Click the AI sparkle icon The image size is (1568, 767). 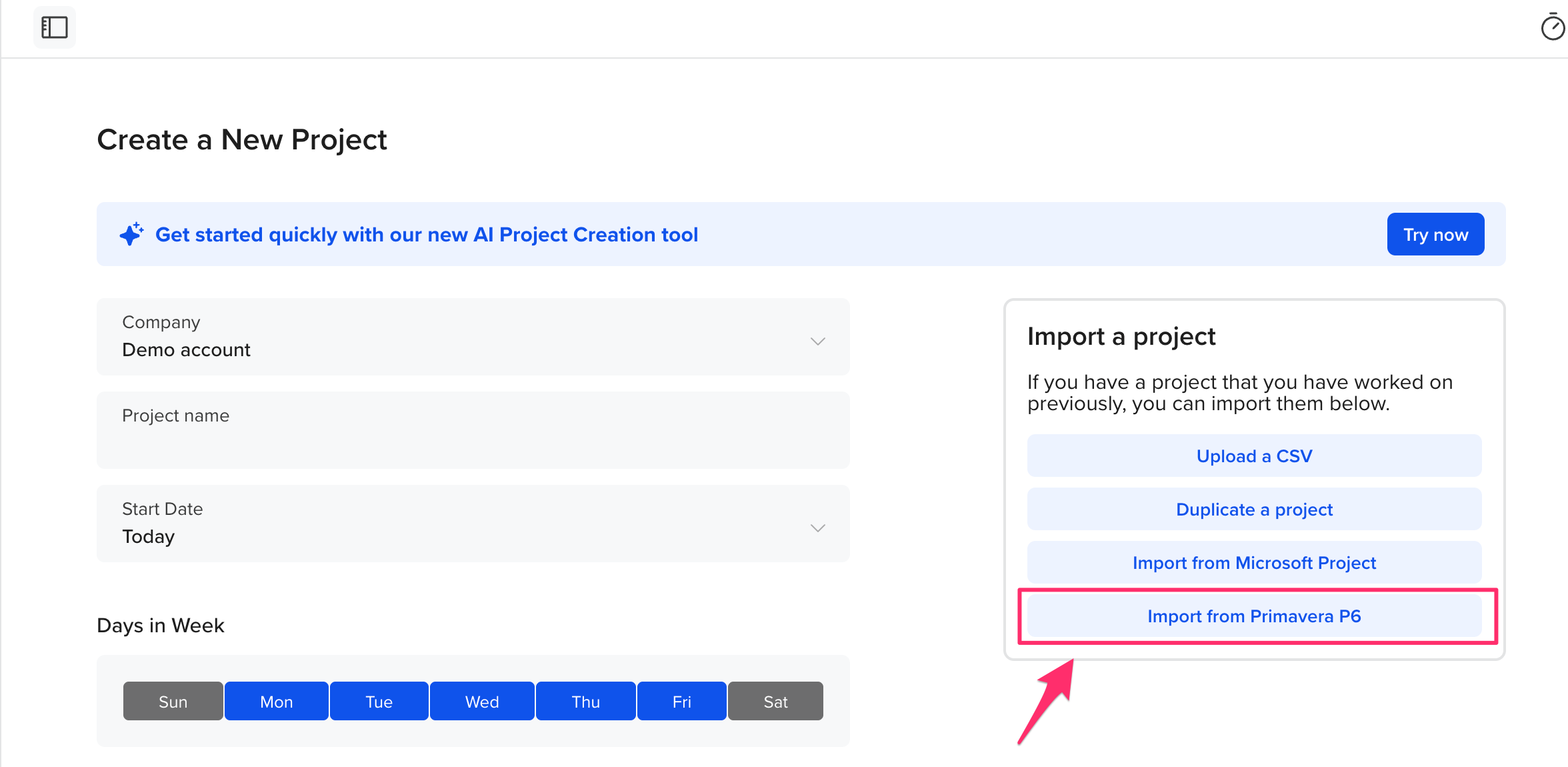pos(131,234)
